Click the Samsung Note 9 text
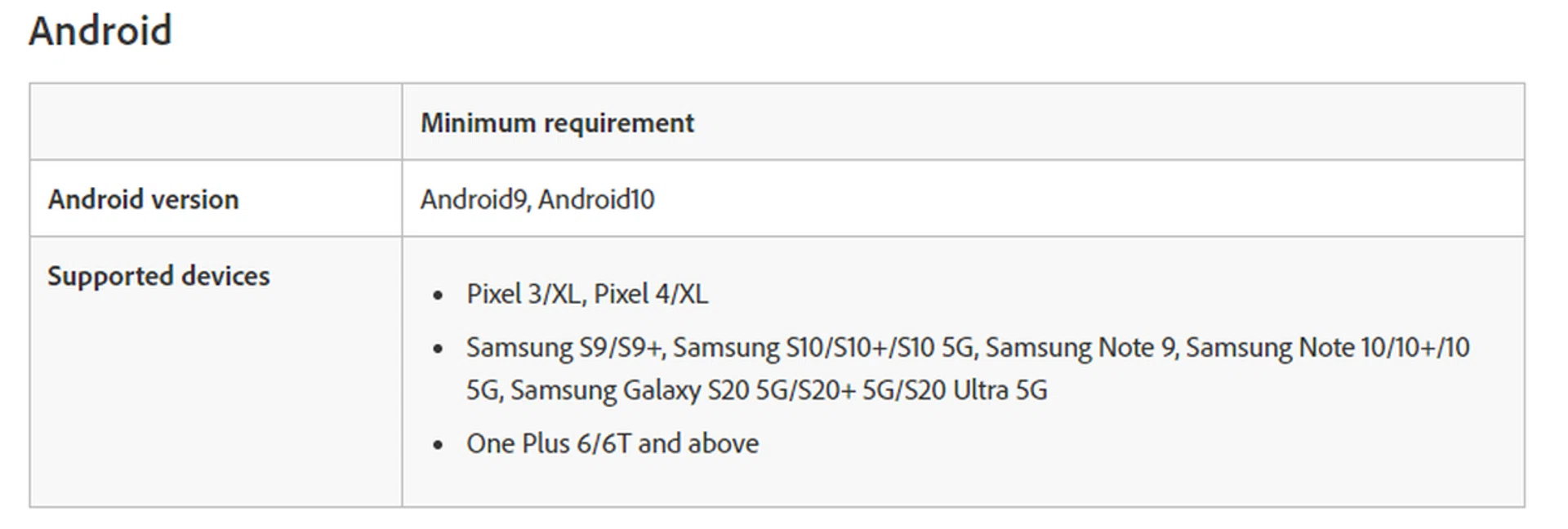Image resolution: width=1568 pixels, height=529 pixels. click(1080, 348)
